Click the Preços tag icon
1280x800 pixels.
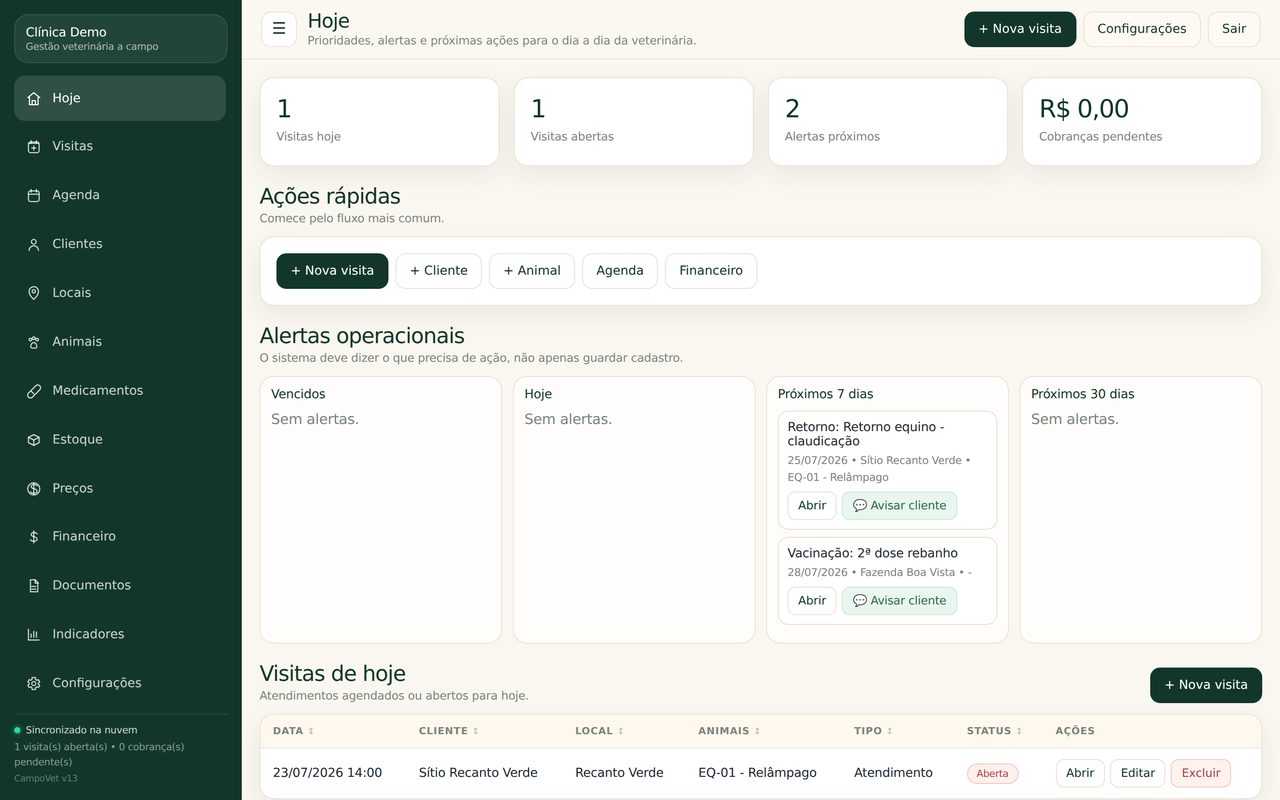[x=34, y=489]
